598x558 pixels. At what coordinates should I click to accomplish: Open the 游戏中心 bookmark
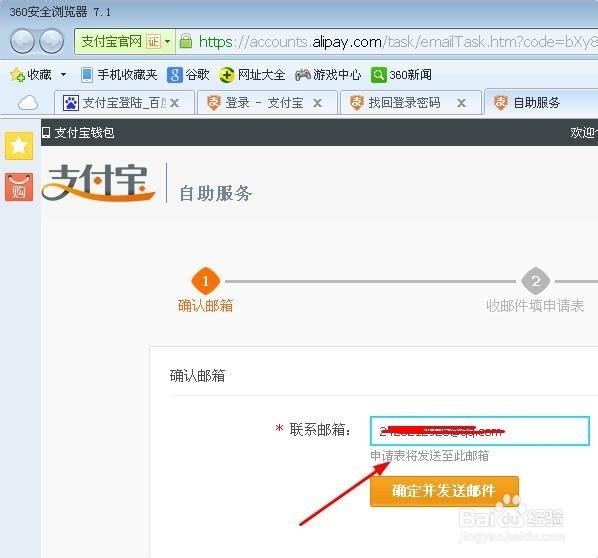328,75
